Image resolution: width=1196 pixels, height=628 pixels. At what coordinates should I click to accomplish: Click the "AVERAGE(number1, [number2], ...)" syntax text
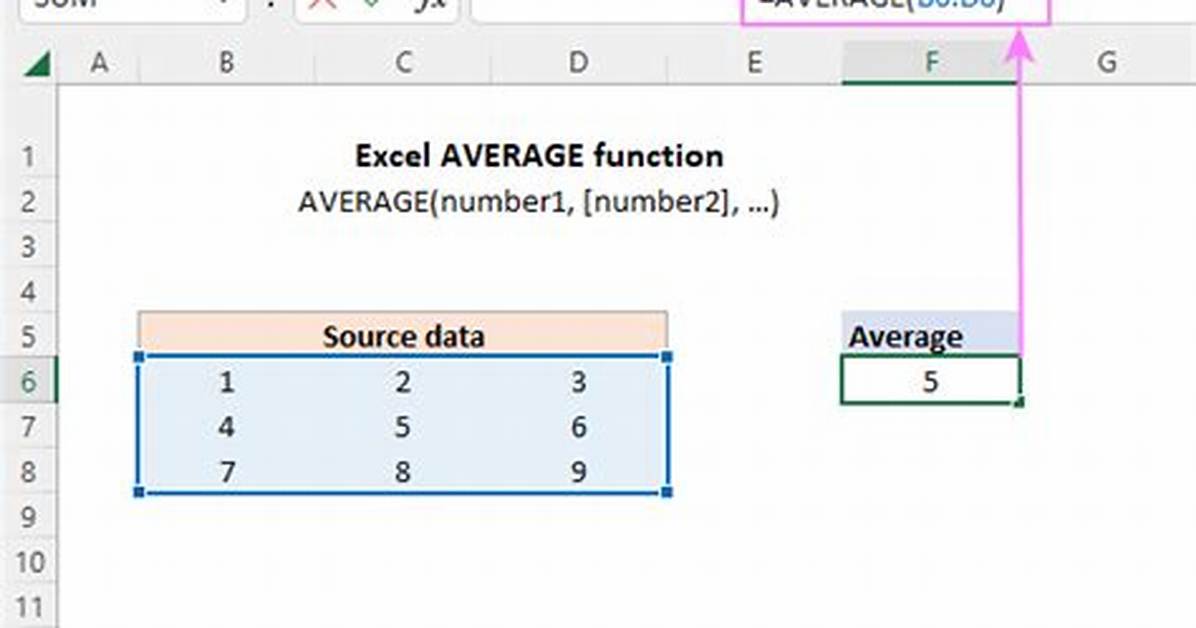539,202
